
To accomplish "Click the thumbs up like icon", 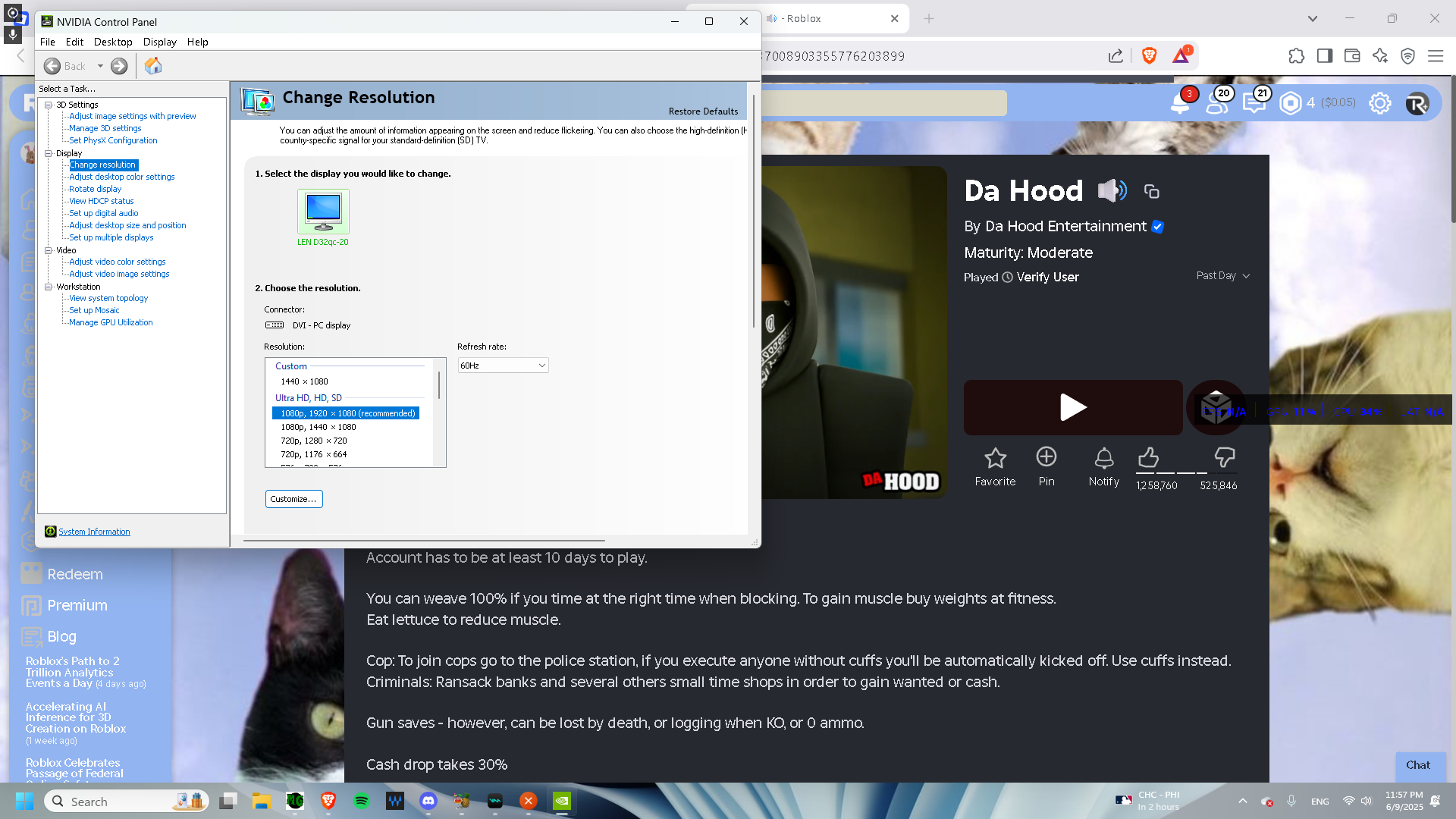I will (x=1148, y=457).
